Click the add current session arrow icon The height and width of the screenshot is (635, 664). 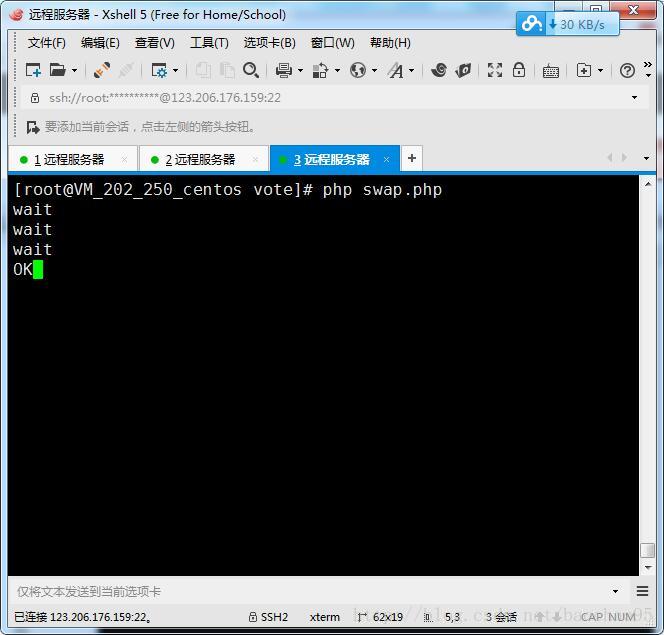pos(33,127)
